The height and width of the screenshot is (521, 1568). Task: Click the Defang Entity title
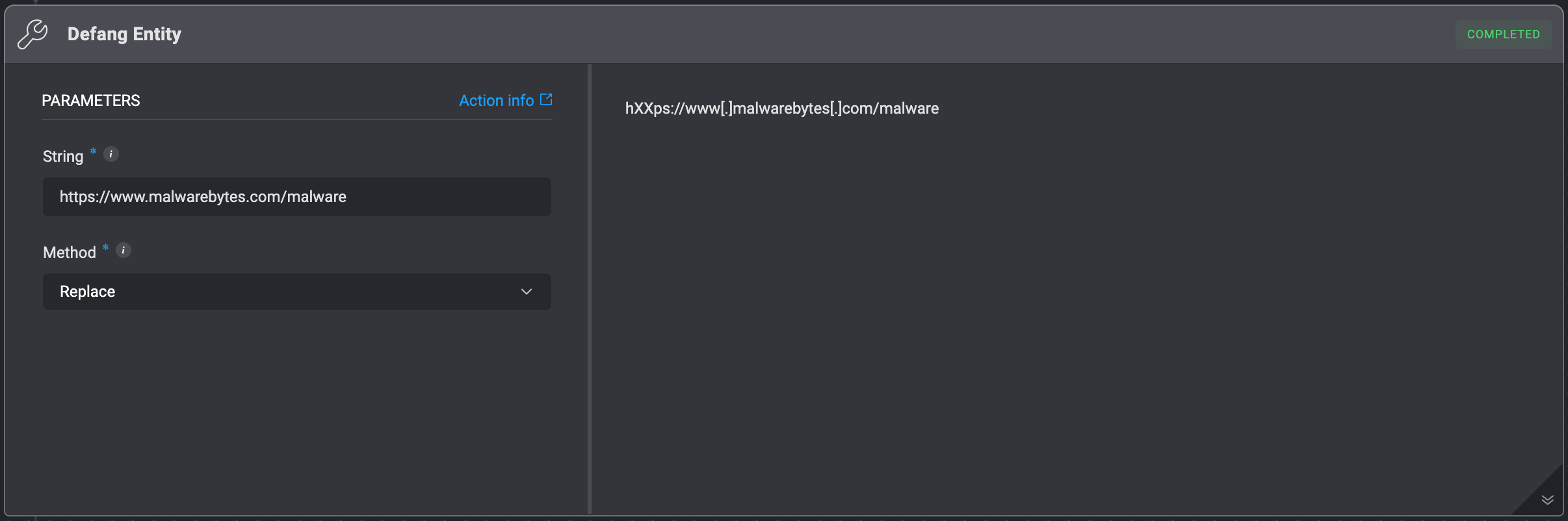pos(124,34)
